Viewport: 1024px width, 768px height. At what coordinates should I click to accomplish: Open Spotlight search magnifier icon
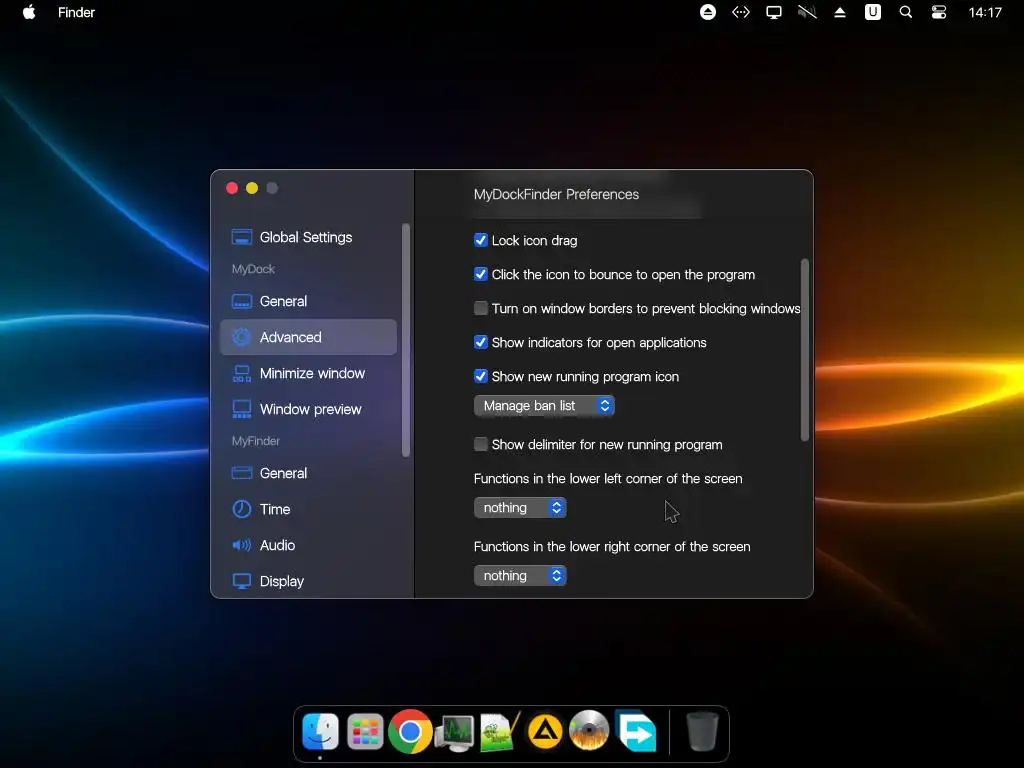coord(906,12)
